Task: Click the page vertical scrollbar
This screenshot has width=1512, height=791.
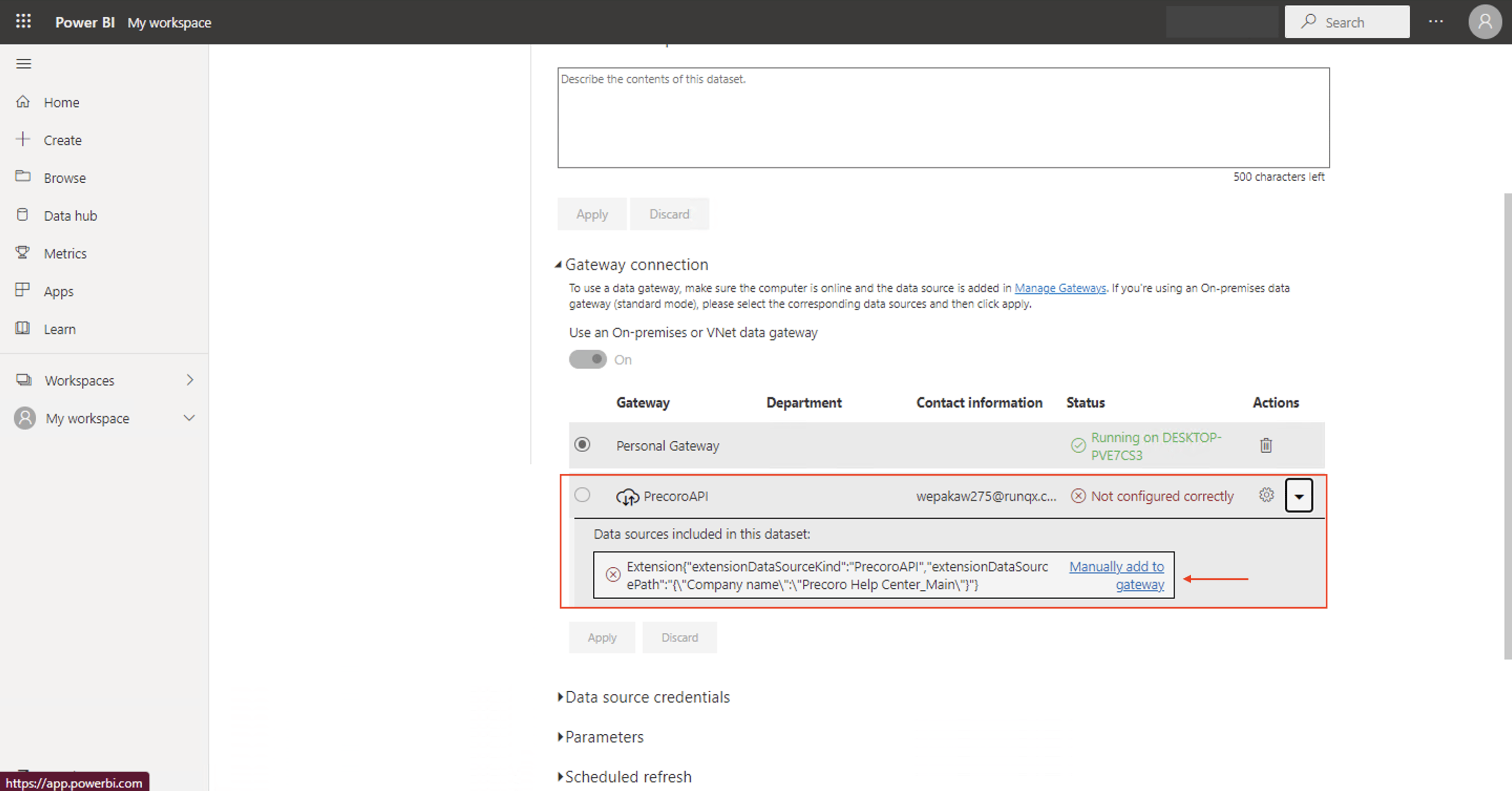Action: [x=1507, y=426]
